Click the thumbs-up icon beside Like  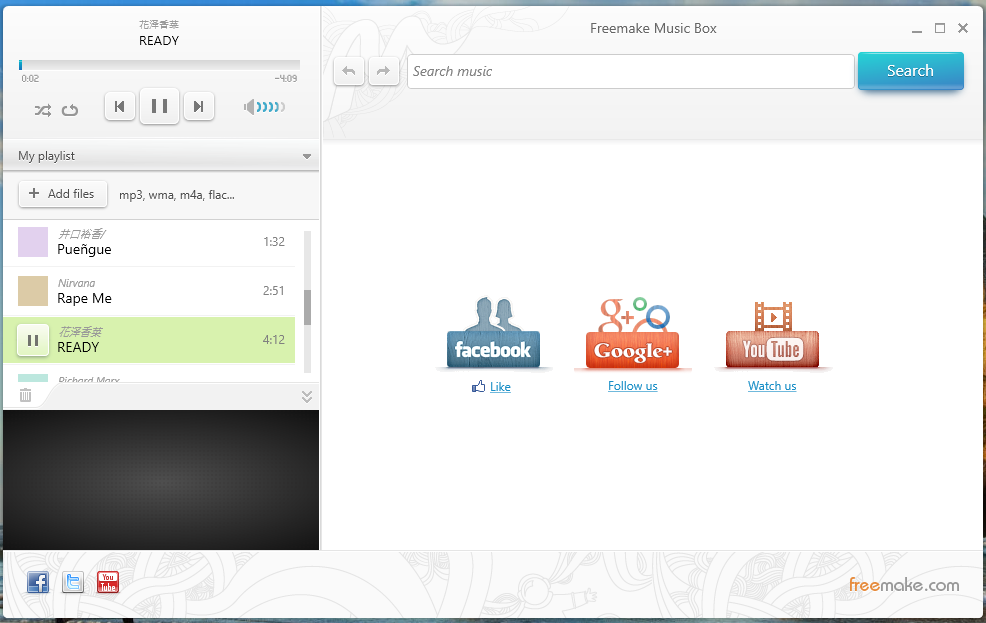479,386
